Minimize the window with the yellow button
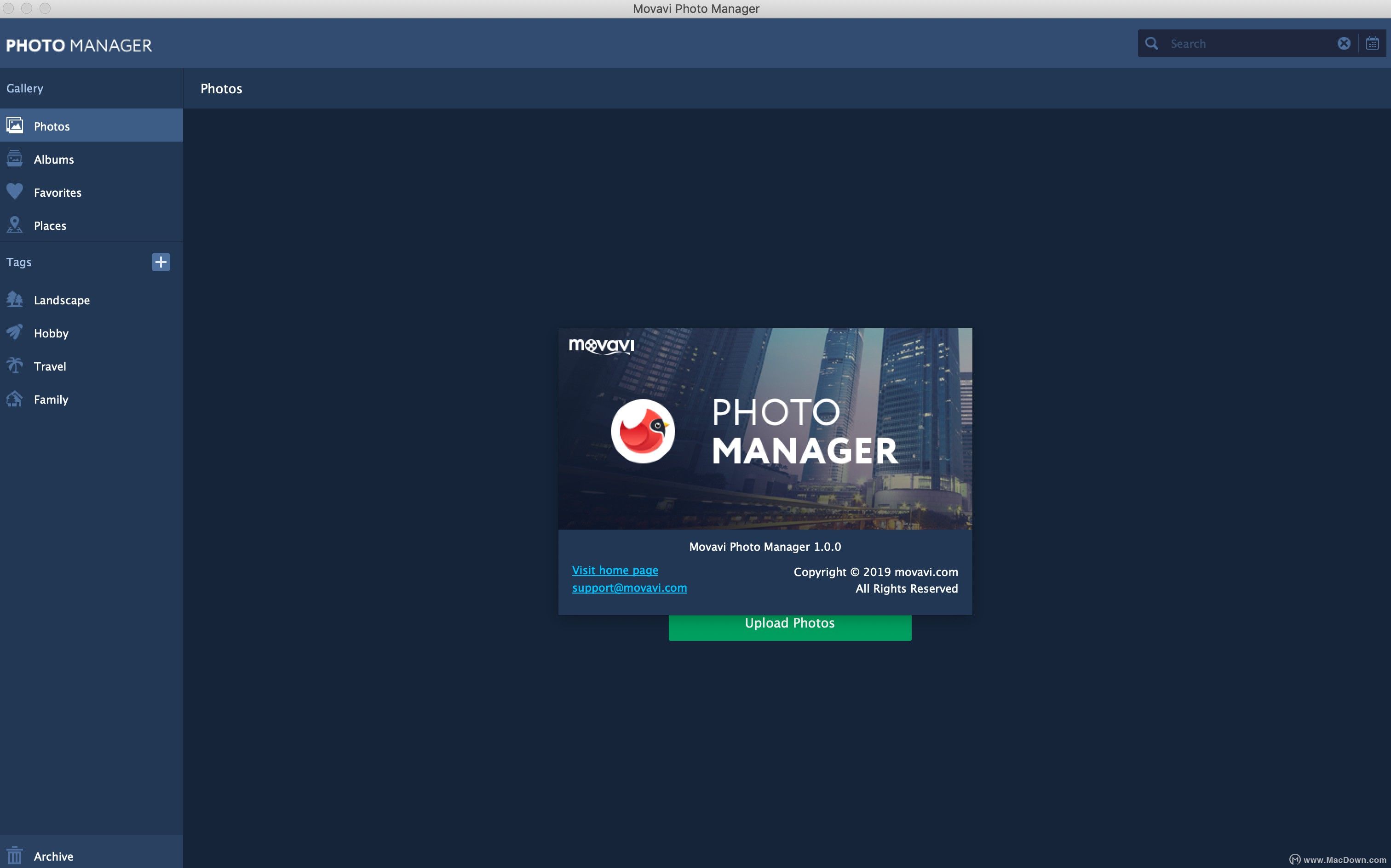Image resolution: width=1391 pixels, height=868 pixels. [x=26, y=8]
